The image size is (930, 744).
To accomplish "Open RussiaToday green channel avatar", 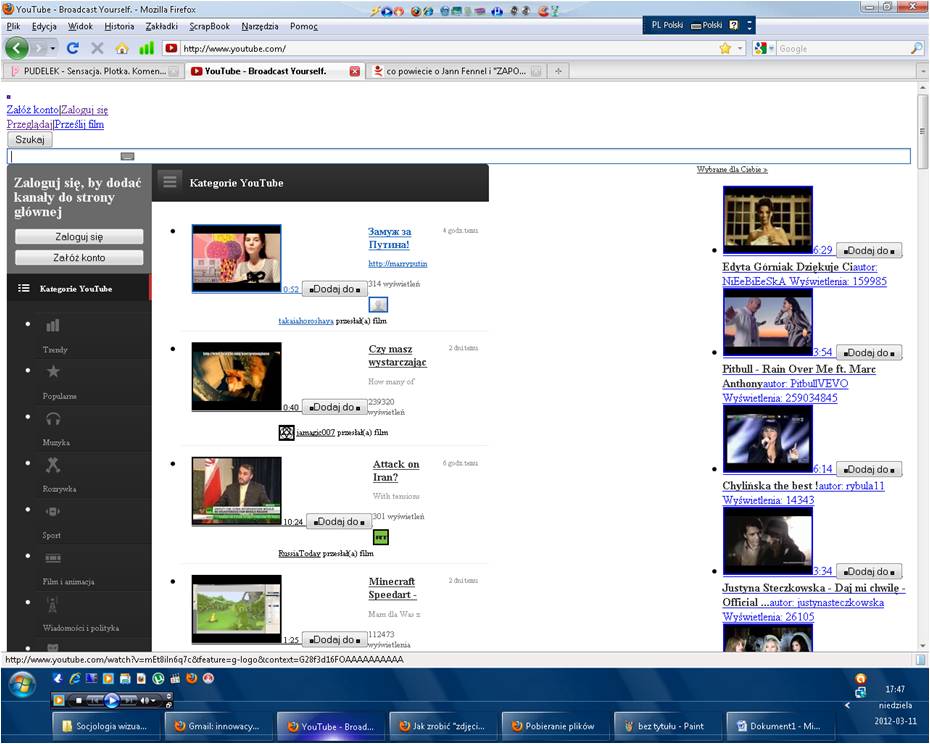I will [381, 538].
